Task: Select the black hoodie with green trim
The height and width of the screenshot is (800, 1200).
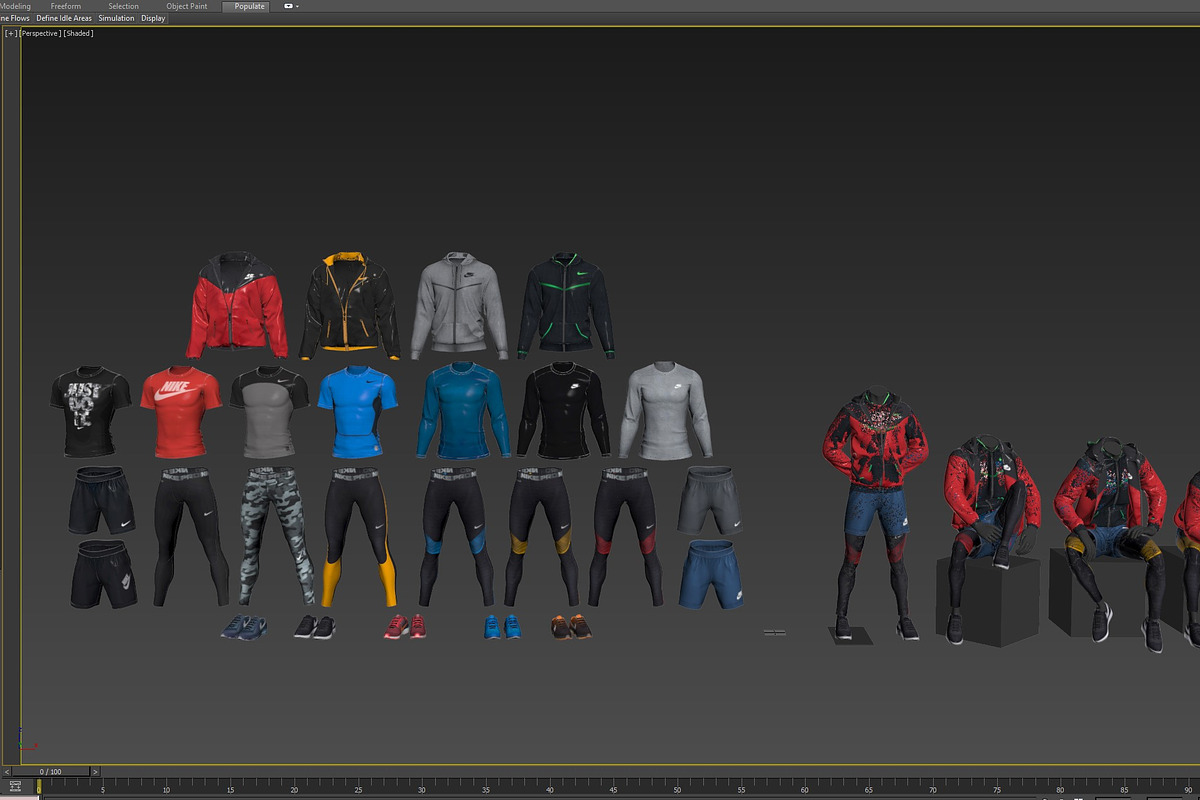Action: point(566,304)
